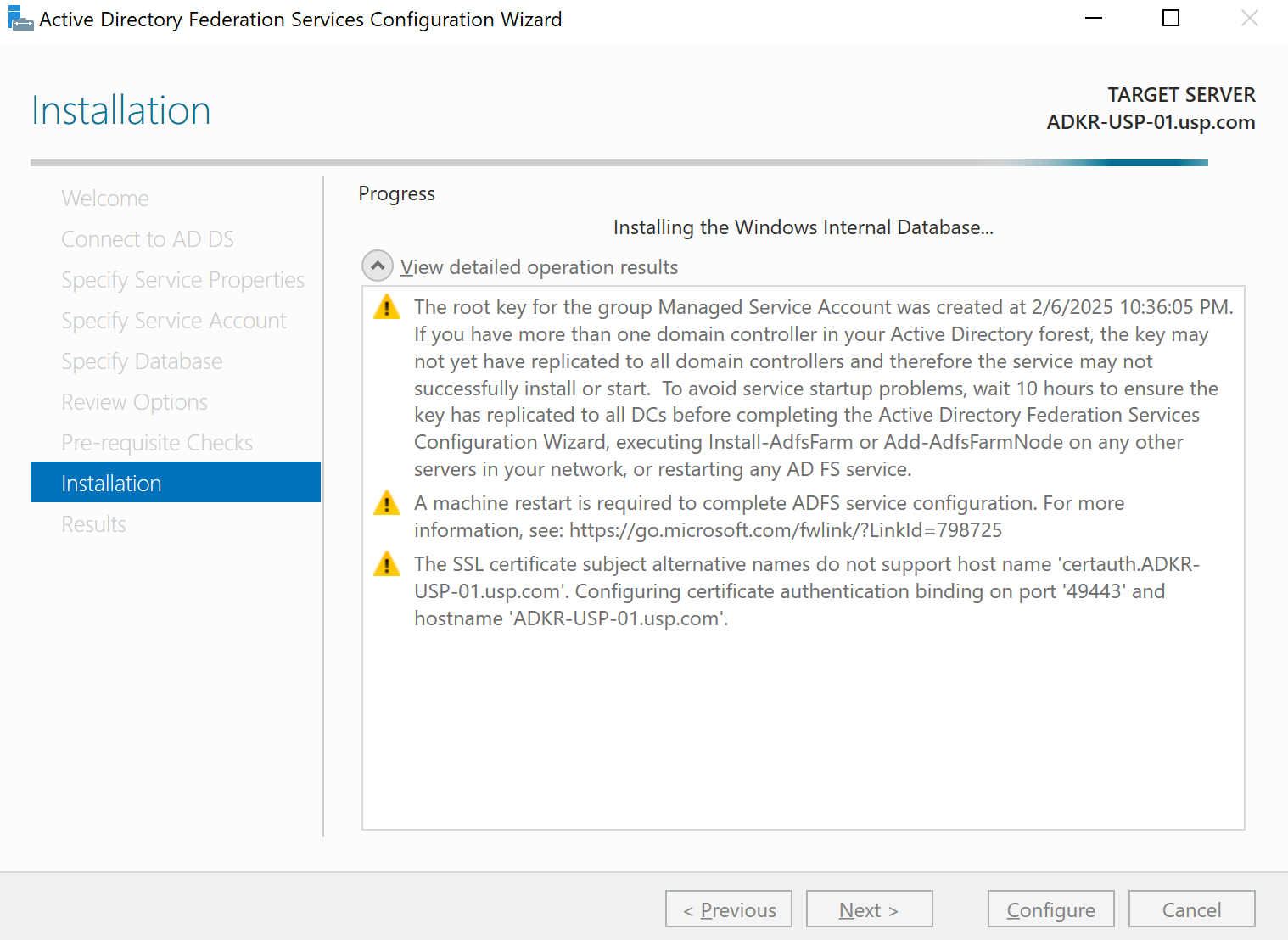This screenshot has width=1288, height=940.
Task: Click the go.microsoft.com fwlink URL text
Action: pos(786,530)
